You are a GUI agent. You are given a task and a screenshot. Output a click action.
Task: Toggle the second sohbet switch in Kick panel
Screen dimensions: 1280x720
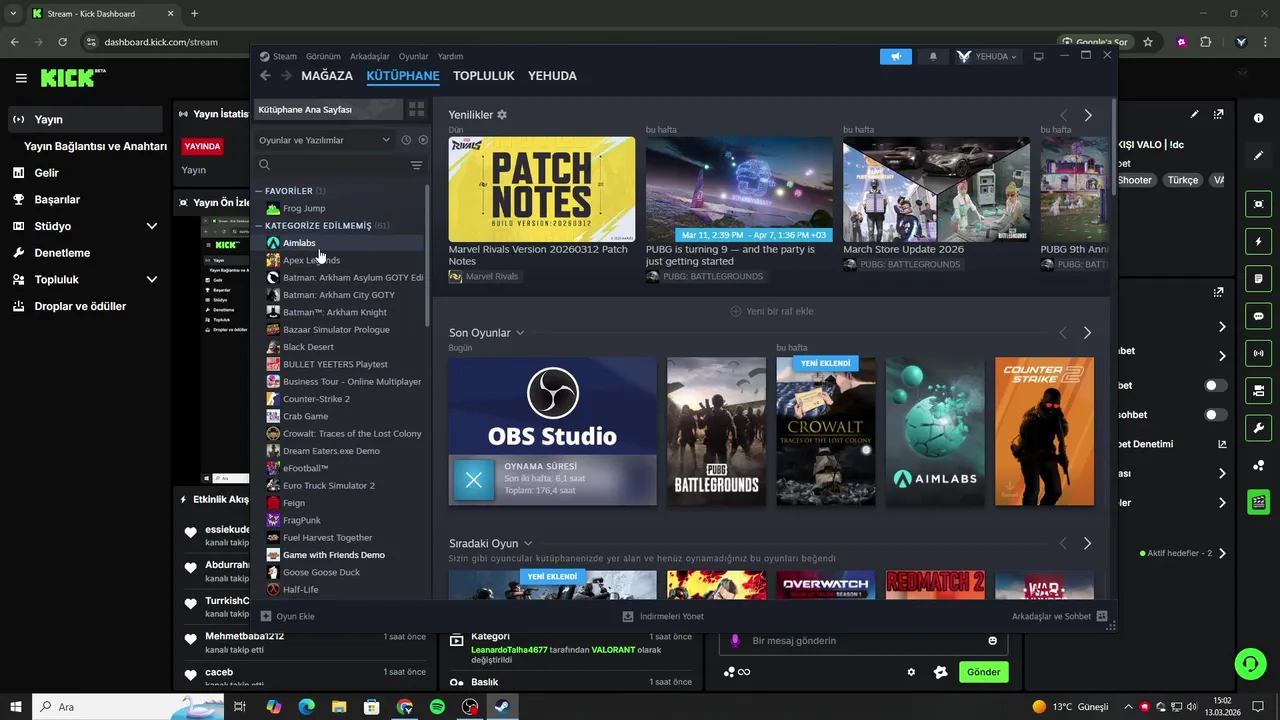(1215, 414)
